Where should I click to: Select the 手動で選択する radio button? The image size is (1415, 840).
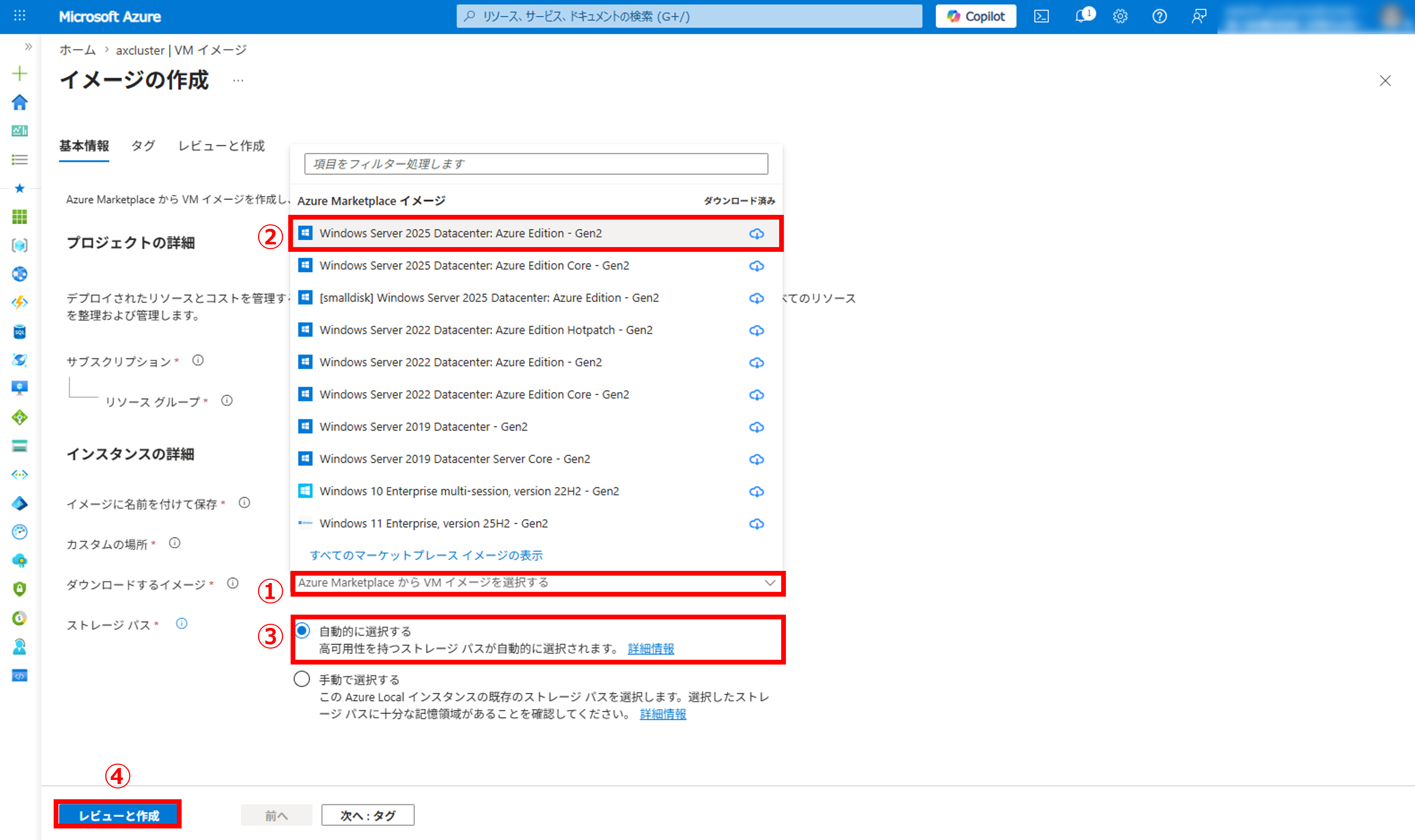302,679
